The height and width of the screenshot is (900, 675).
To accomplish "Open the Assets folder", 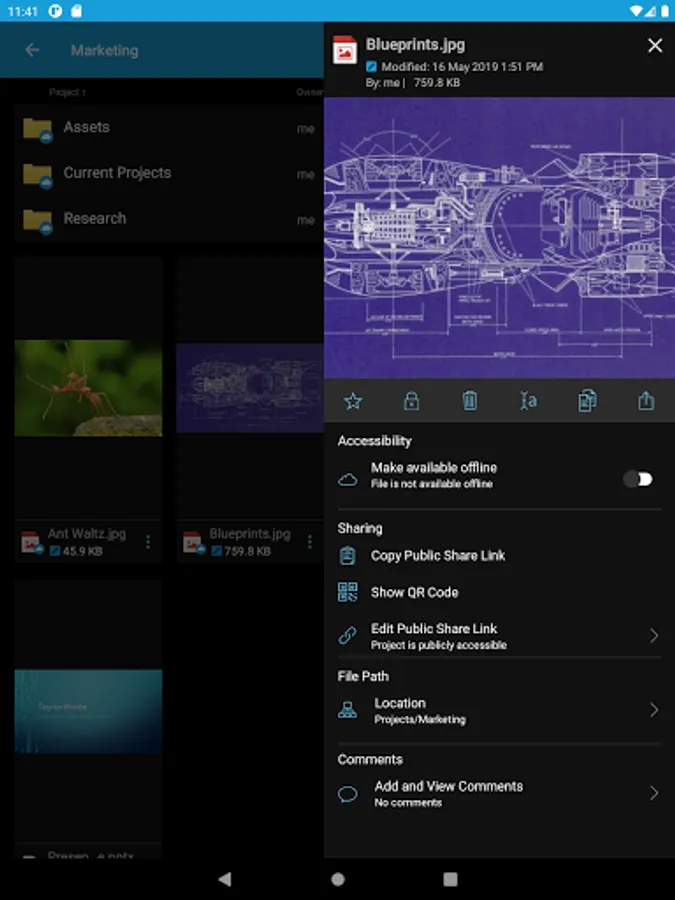I will (x=87, y=128).
